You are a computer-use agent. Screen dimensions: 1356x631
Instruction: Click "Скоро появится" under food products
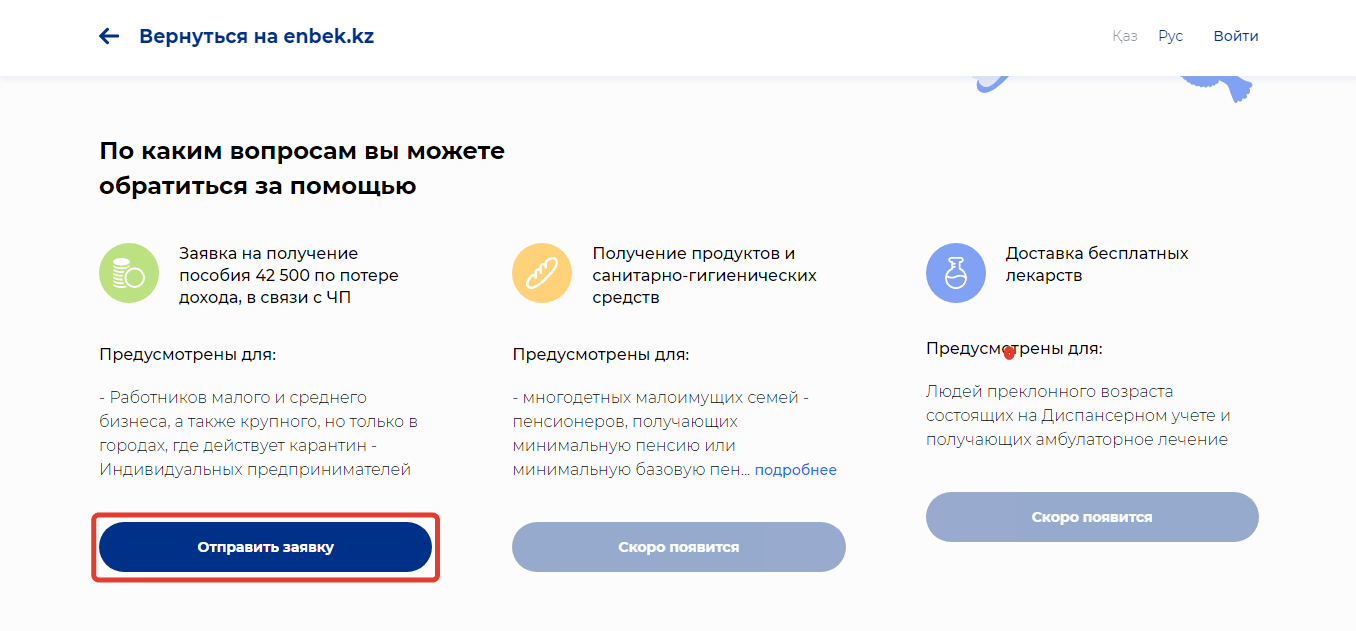[678, 547]
